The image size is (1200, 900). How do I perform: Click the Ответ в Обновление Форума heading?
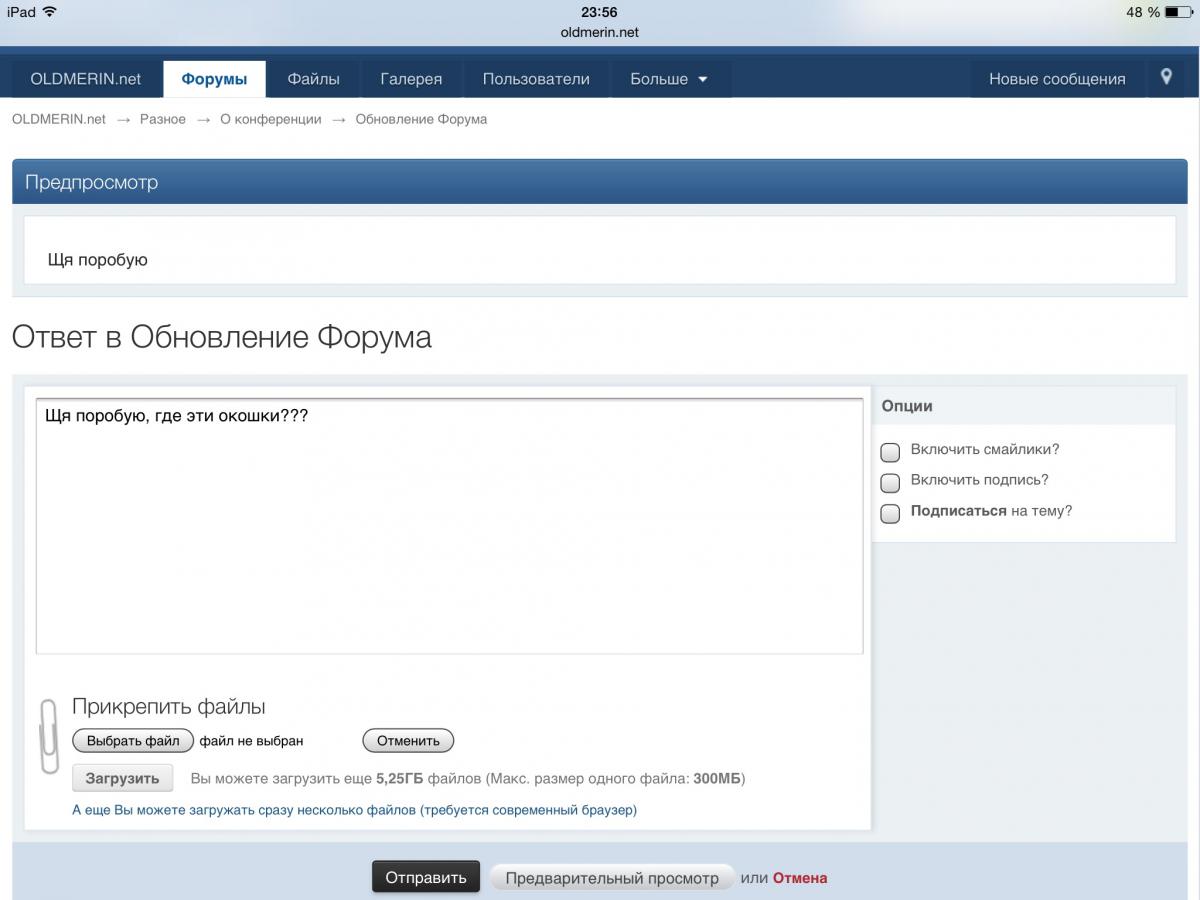click(222, 337)
